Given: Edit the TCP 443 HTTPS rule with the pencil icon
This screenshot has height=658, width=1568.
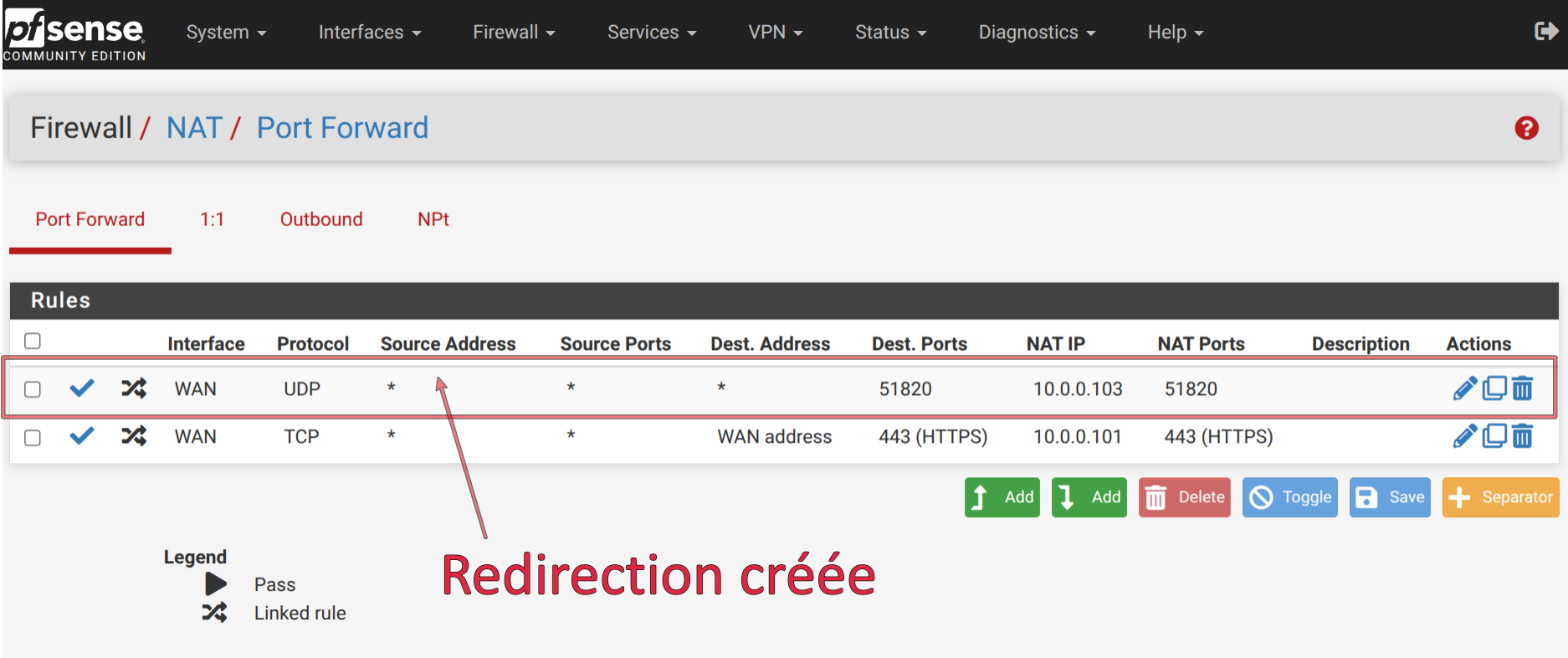Looking at the screenshot, I should 1464,436.
